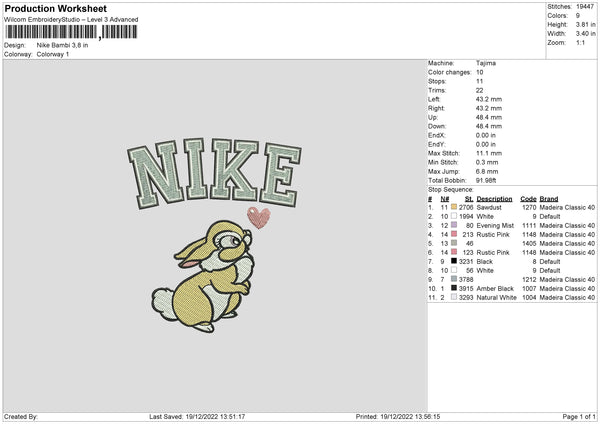The height and width of the screenshot is (424, 600).
Task: Click 'Default' brand in the Black row
Action: tap(550, 261)
